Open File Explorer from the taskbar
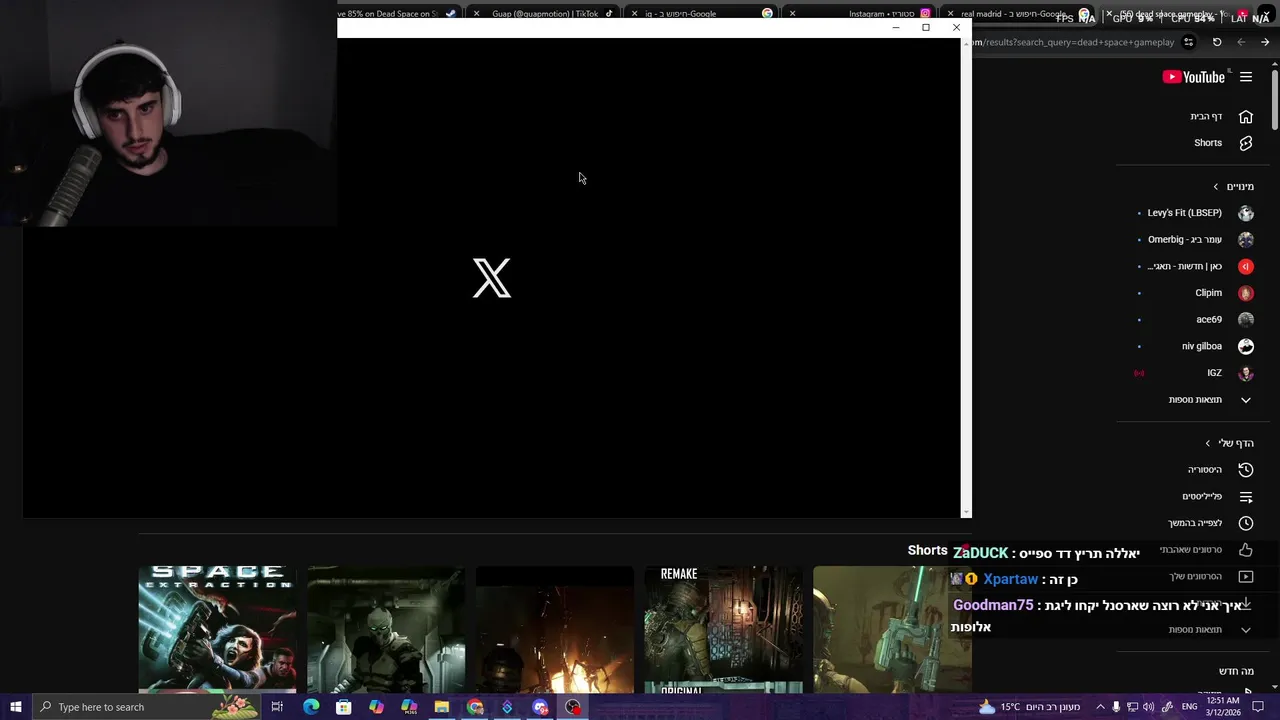This screenshot has height=720, width=1280. [x=441, y=707]
